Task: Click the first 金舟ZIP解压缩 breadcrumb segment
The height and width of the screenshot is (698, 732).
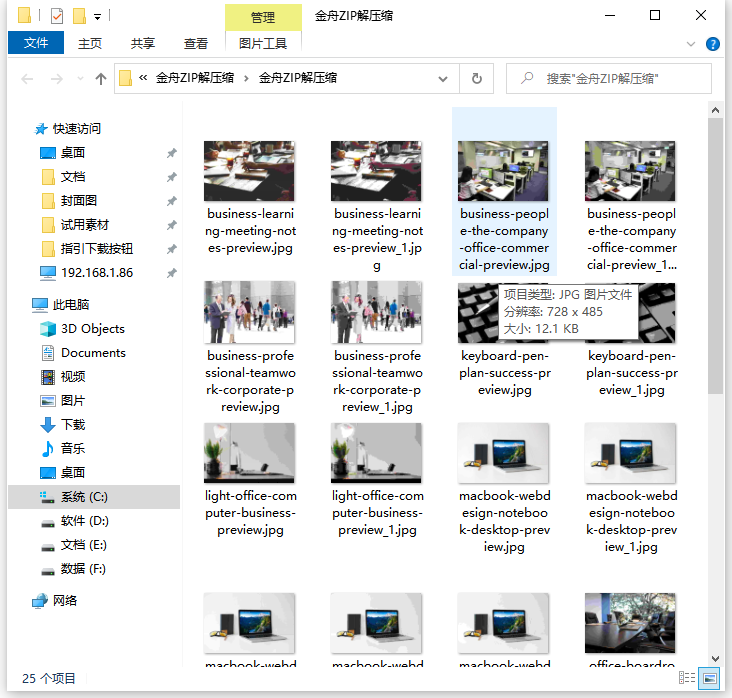Action: coord(195,78)
